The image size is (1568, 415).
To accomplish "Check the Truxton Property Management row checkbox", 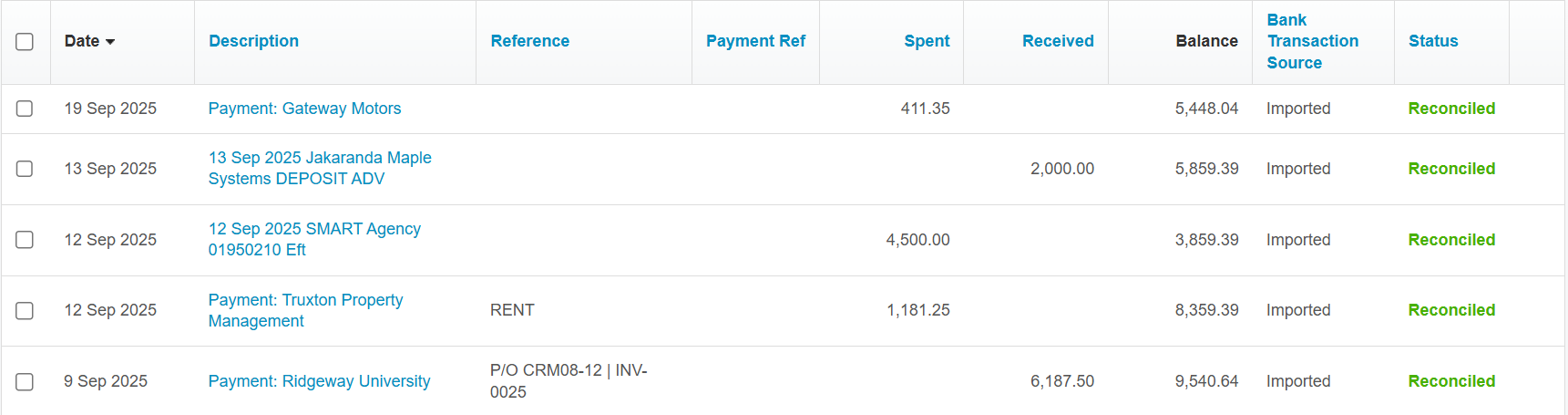I will (x=25, y=310).
